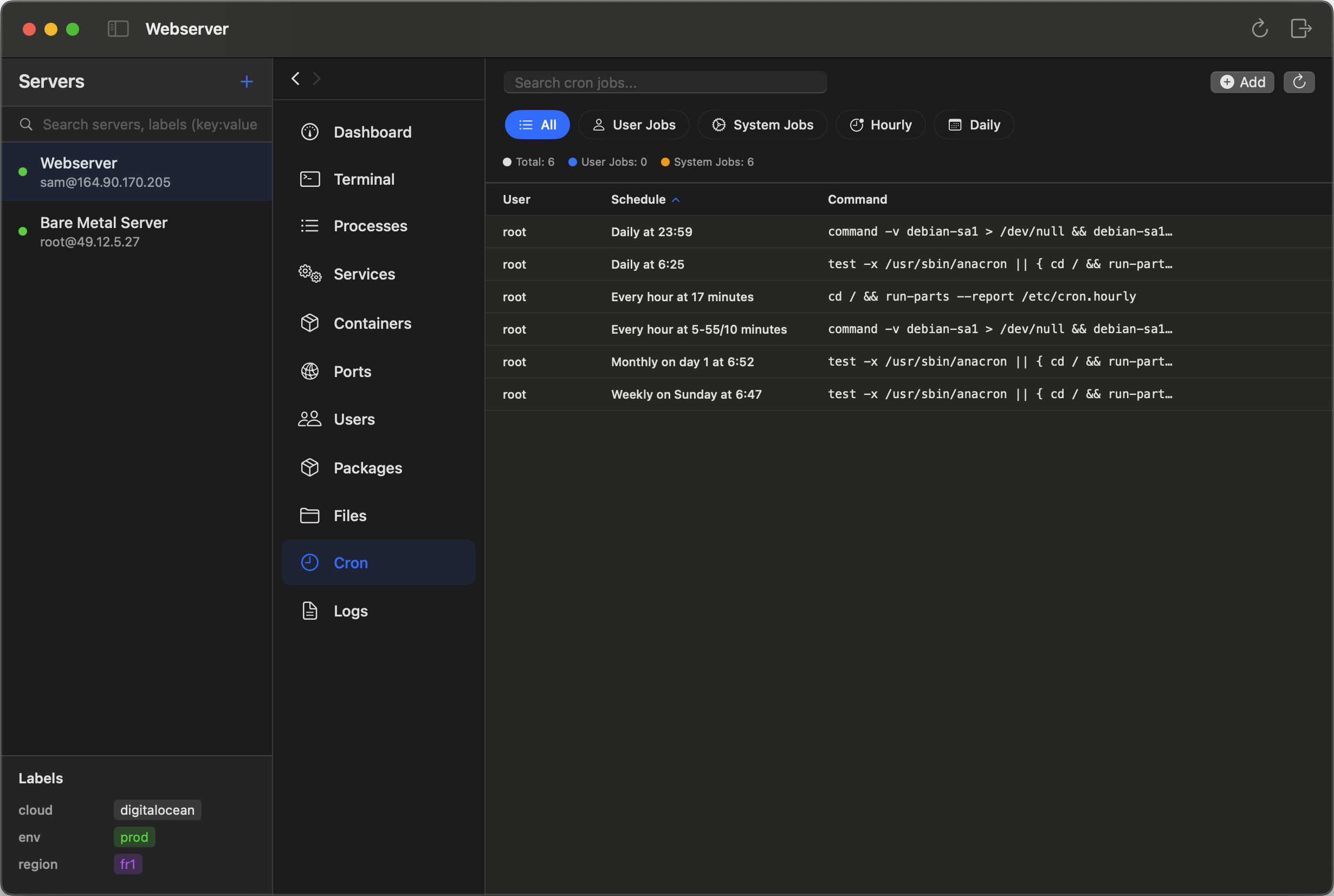The width and height of the screenshot is (1334, 896).
Task: Click the Webserver title in title bar
Action: coord(187,29)
